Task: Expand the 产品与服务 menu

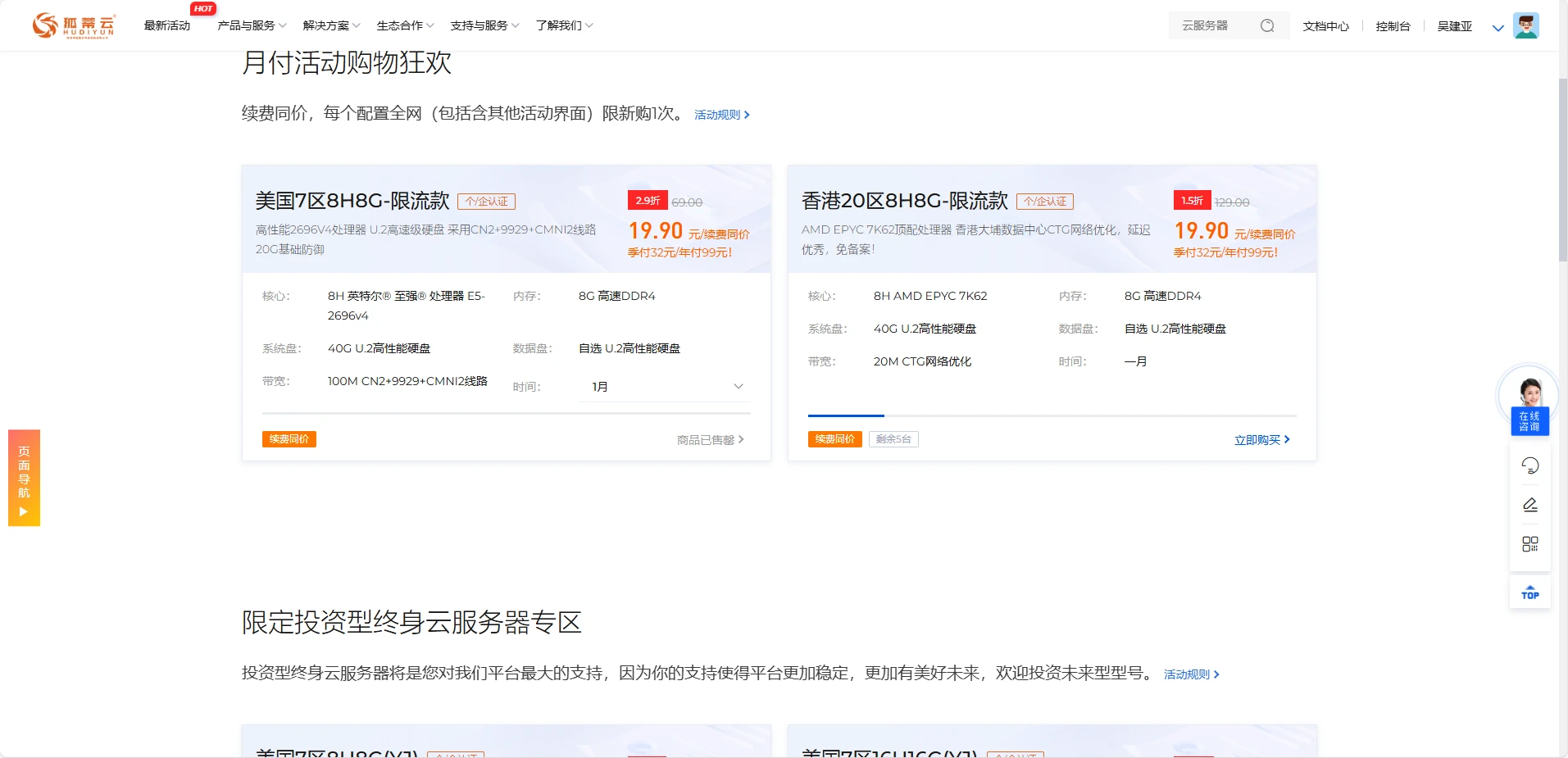Action: pos(251,25)
